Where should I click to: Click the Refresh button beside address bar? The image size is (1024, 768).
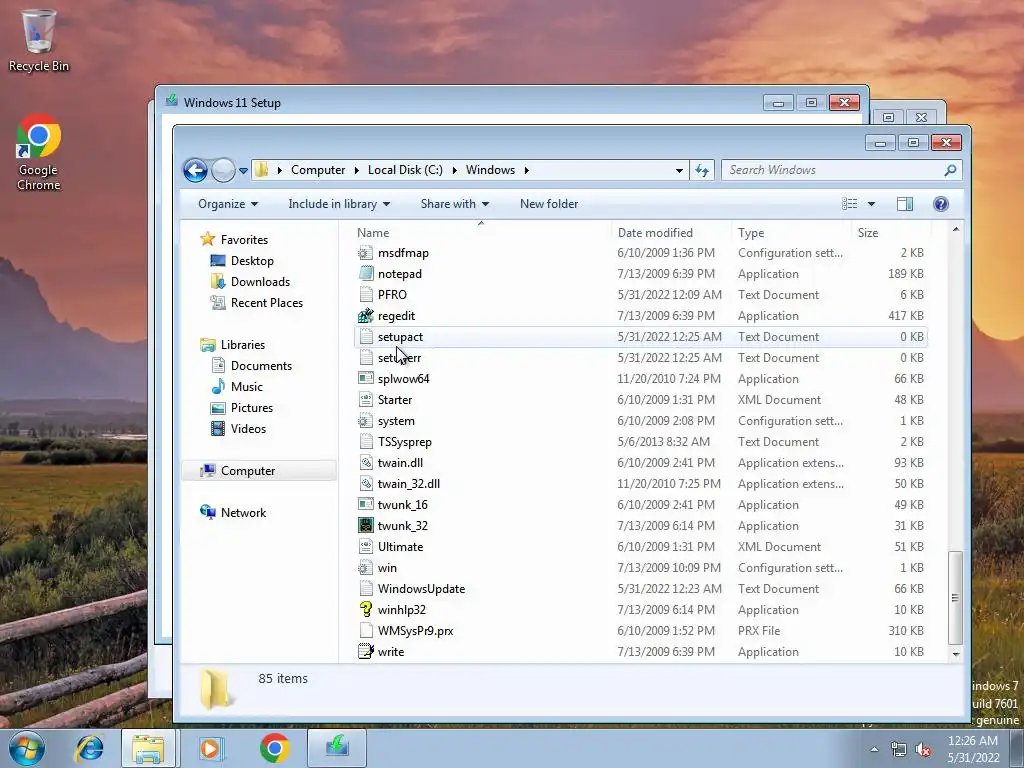coord(702,170)
